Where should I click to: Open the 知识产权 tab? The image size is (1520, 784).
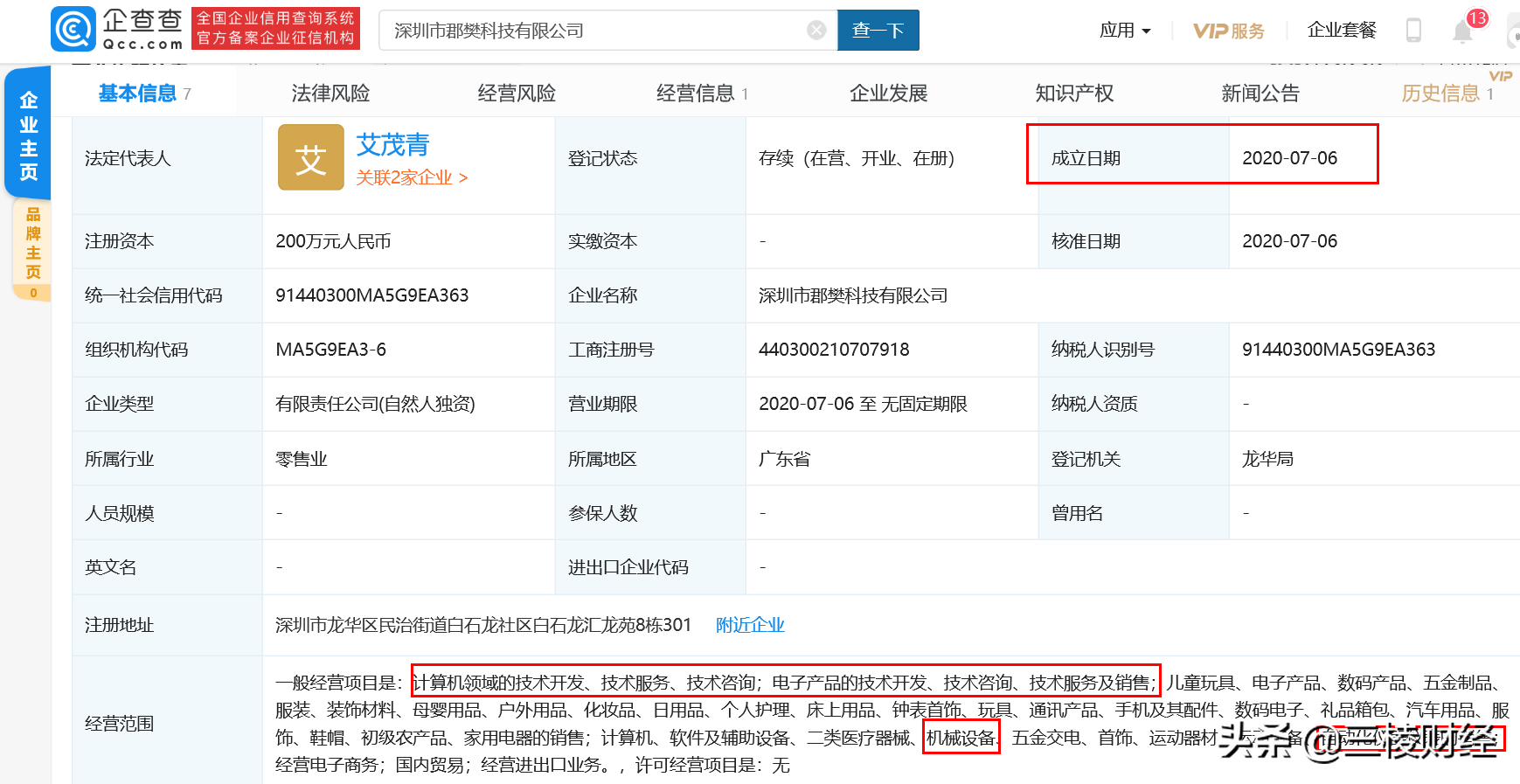click(x=1074, y=94)
